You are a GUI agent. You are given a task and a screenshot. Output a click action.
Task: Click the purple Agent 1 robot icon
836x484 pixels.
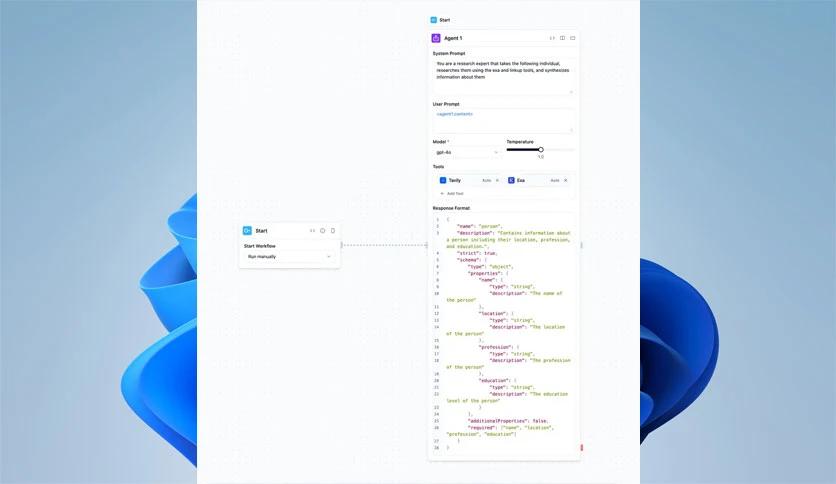point(436,38)
